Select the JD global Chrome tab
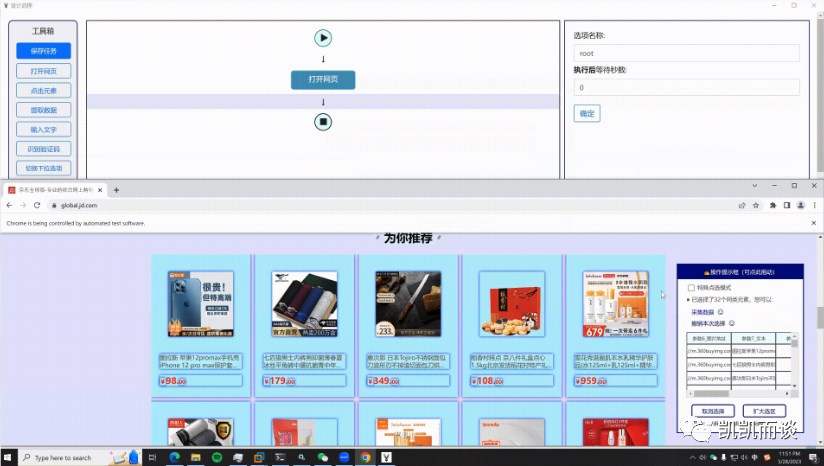The height and width of the screenshot is (466, 824). pyautogui.click(x=55, y=190)
